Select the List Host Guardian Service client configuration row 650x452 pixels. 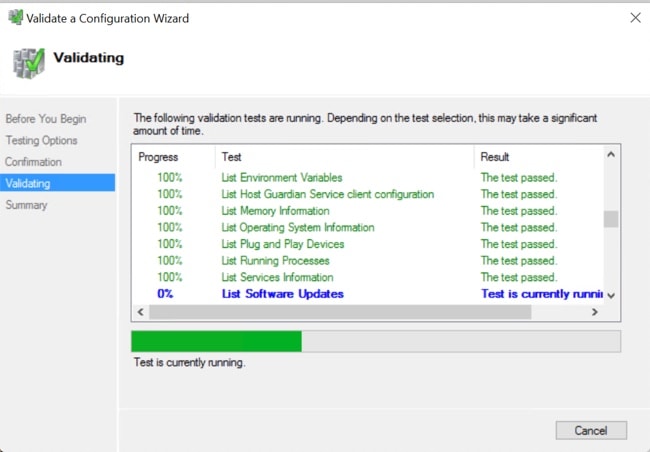tap(368, 194)
